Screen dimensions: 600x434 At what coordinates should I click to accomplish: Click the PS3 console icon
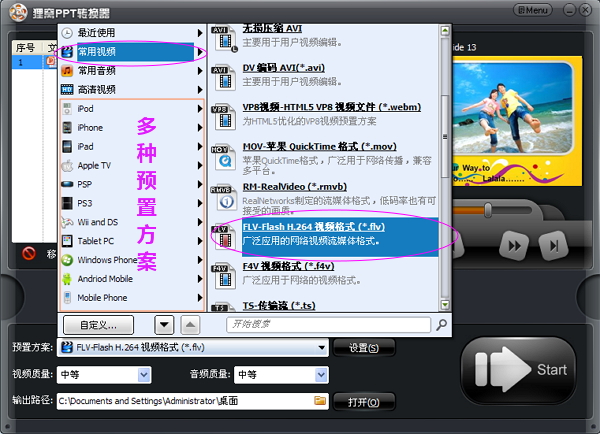click(67, 203)
